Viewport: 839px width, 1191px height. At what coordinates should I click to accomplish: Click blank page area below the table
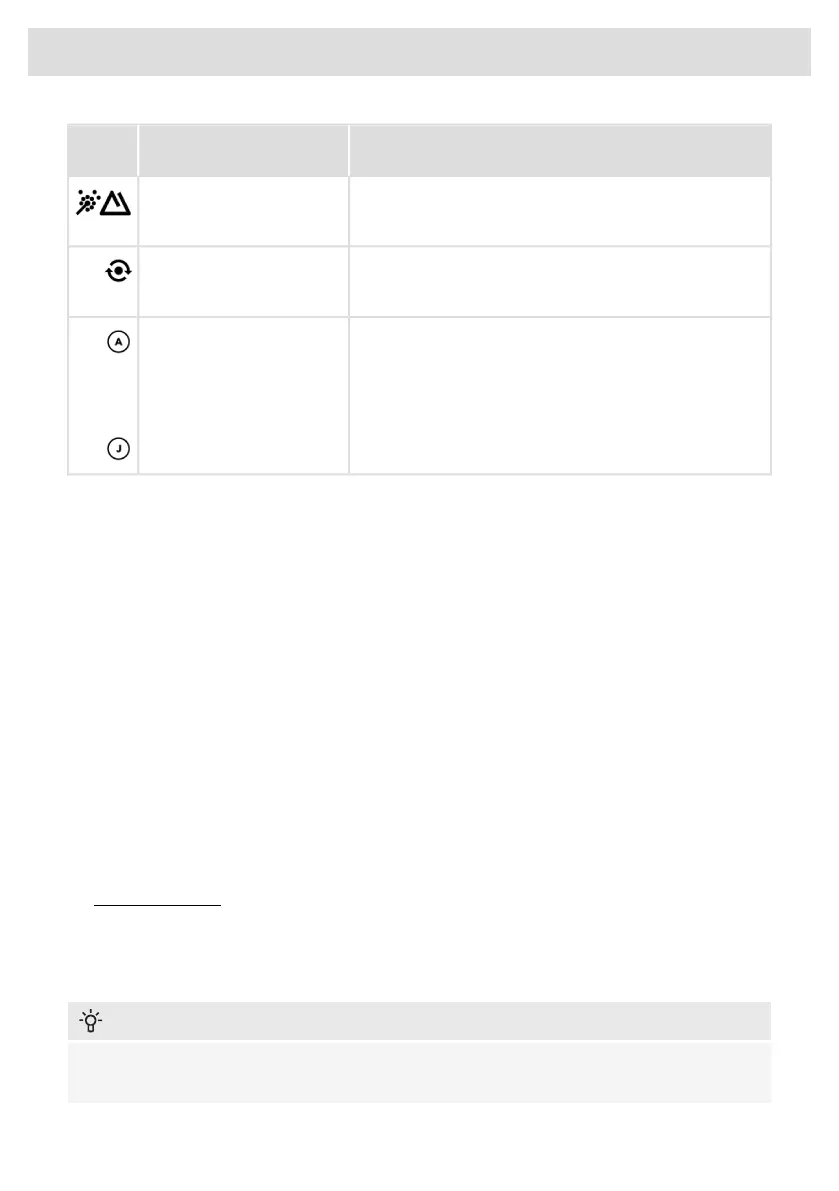pos(419,680)
